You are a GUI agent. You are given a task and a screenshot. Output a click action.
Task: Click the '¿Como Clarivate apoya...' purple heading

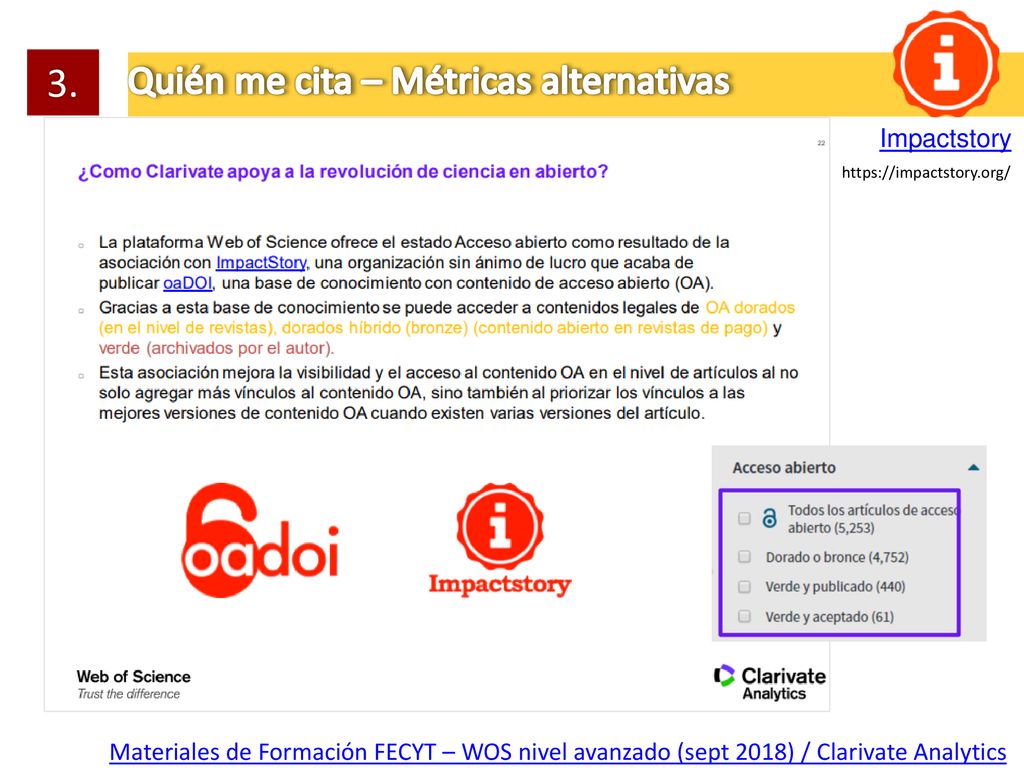tap(343, 172)
